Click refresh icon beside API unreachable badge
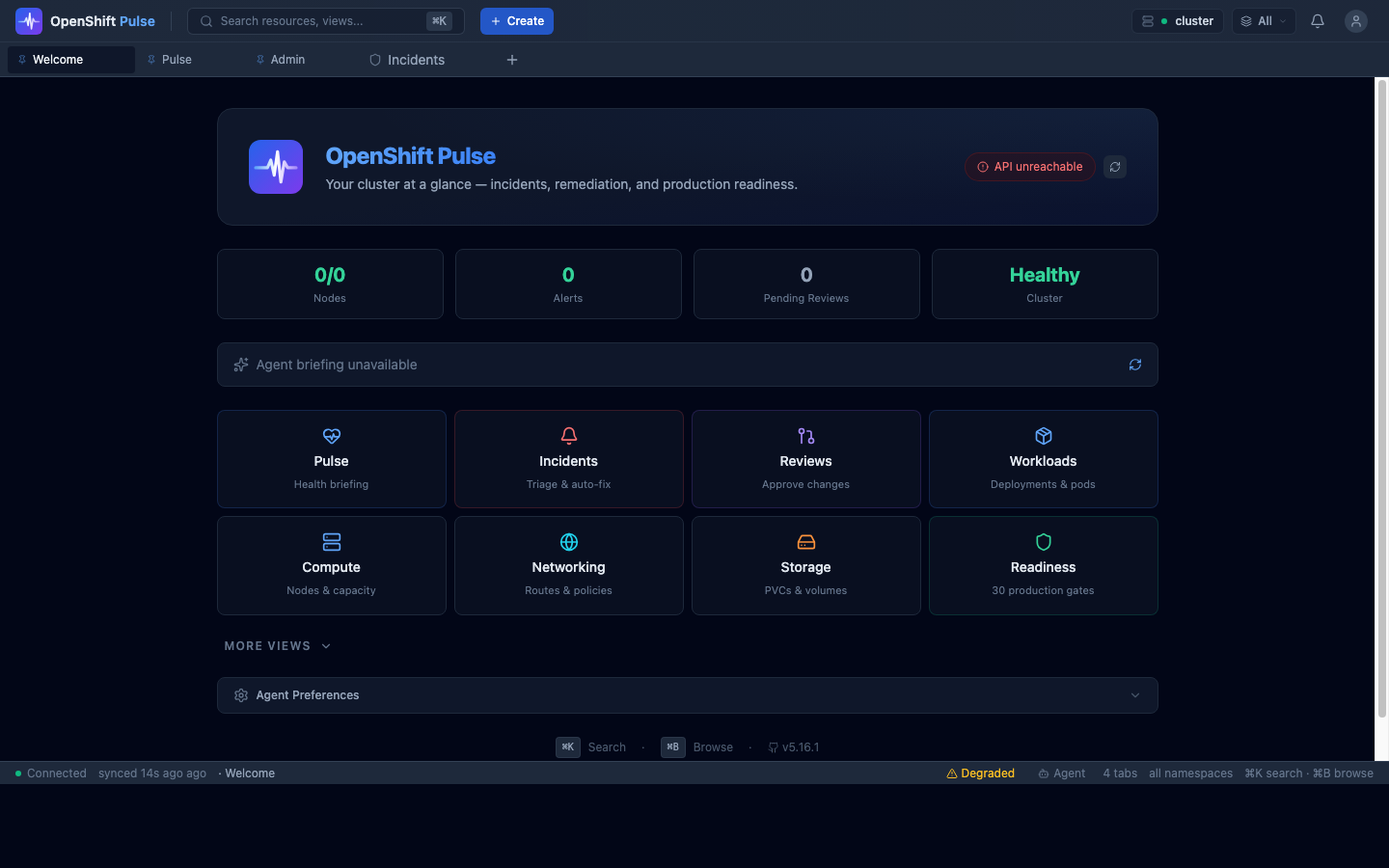Image resolution: width=1389 pixels, height=868 pixels. coord(1114,167)
